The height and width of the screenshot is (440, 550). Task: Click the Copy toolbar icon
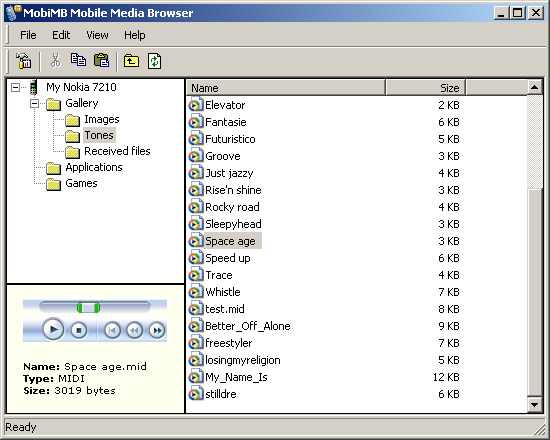pyautogui.click(x=78, y=60)
